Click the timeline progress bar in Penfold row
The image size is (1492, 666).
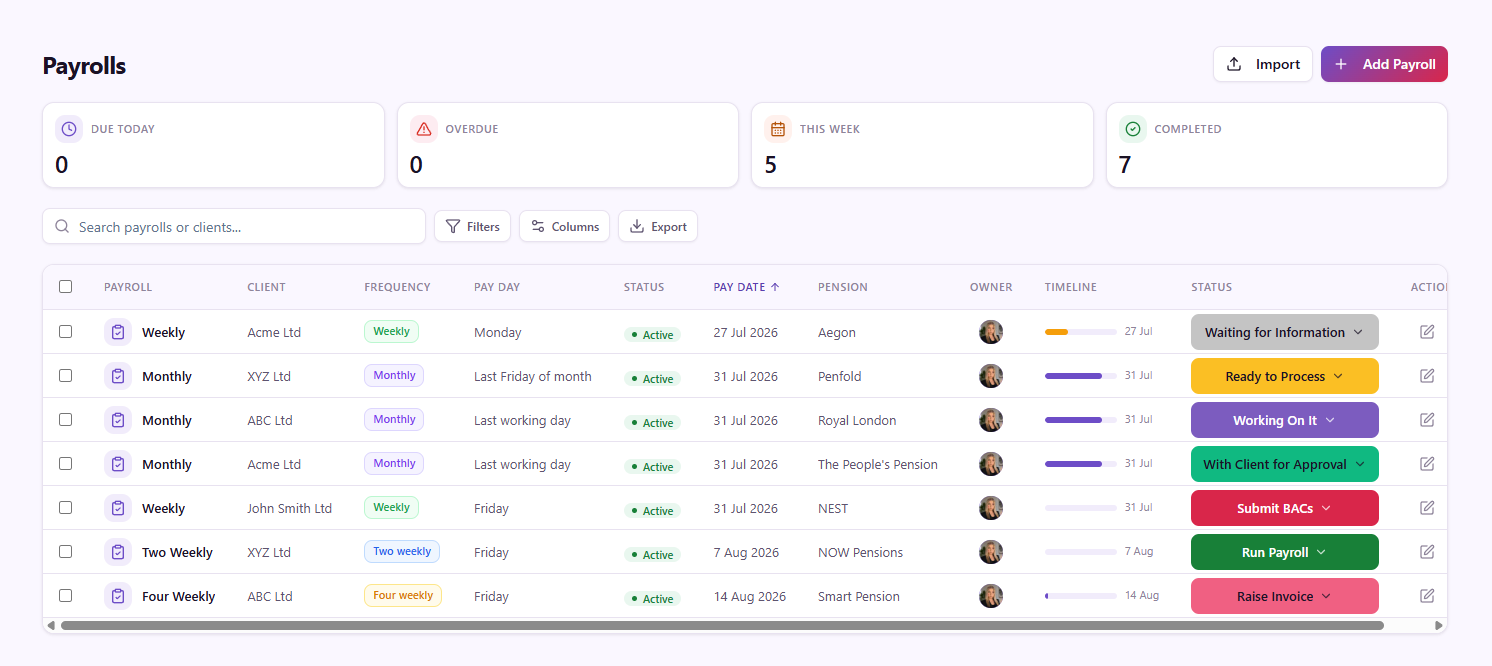[1081, 376]
